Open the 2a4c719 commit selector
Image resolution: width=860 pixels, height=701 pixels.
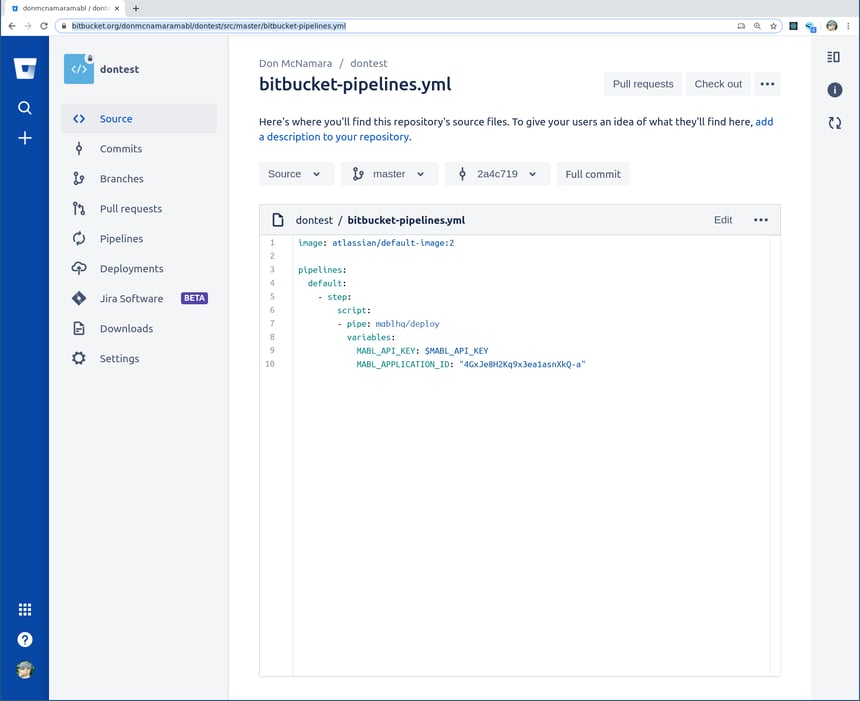[498, 173]
